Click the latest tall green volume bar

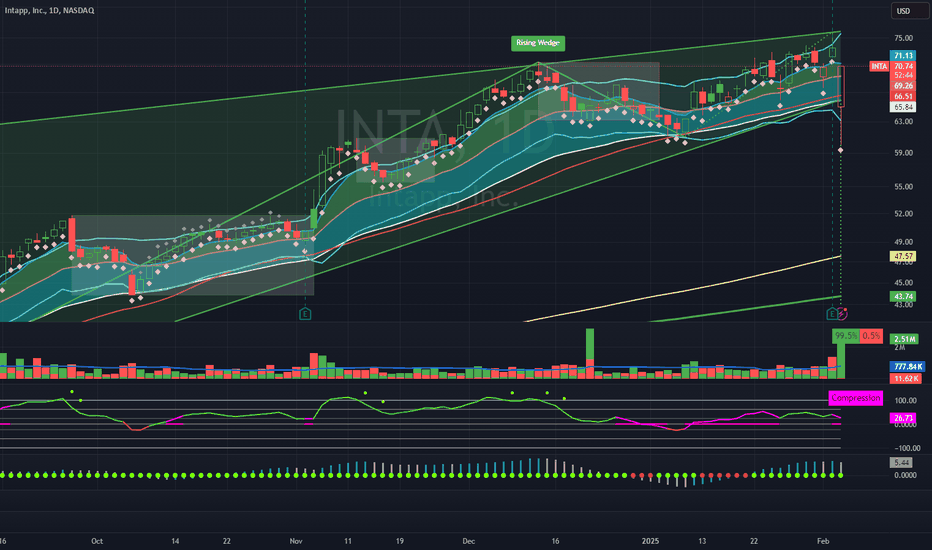[840, 360]
